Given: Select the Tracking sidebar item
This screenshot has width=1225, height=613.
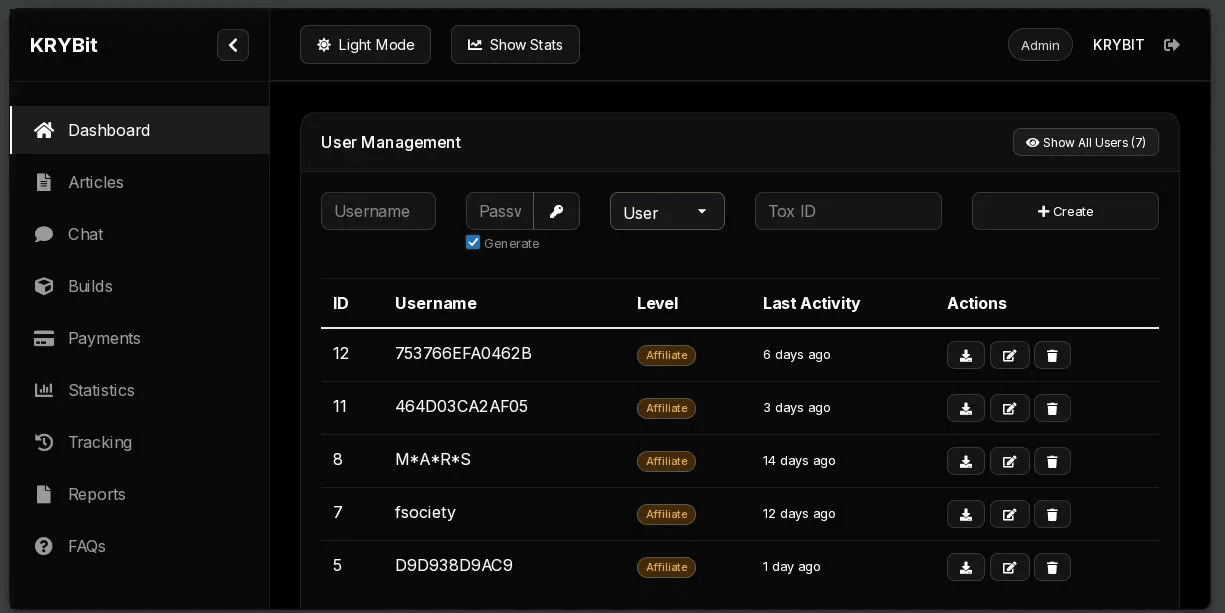Looking at the screenshot, I should [x=100, y=442].
